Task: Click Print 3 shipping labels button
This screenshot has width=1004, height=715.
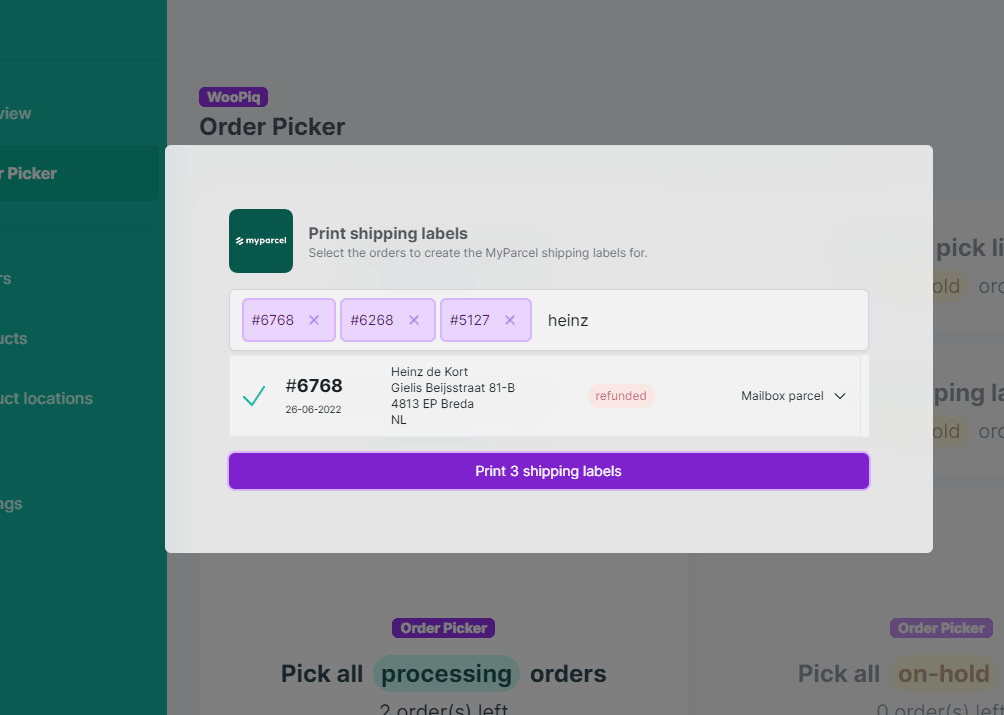Action: tap(549, 471)
